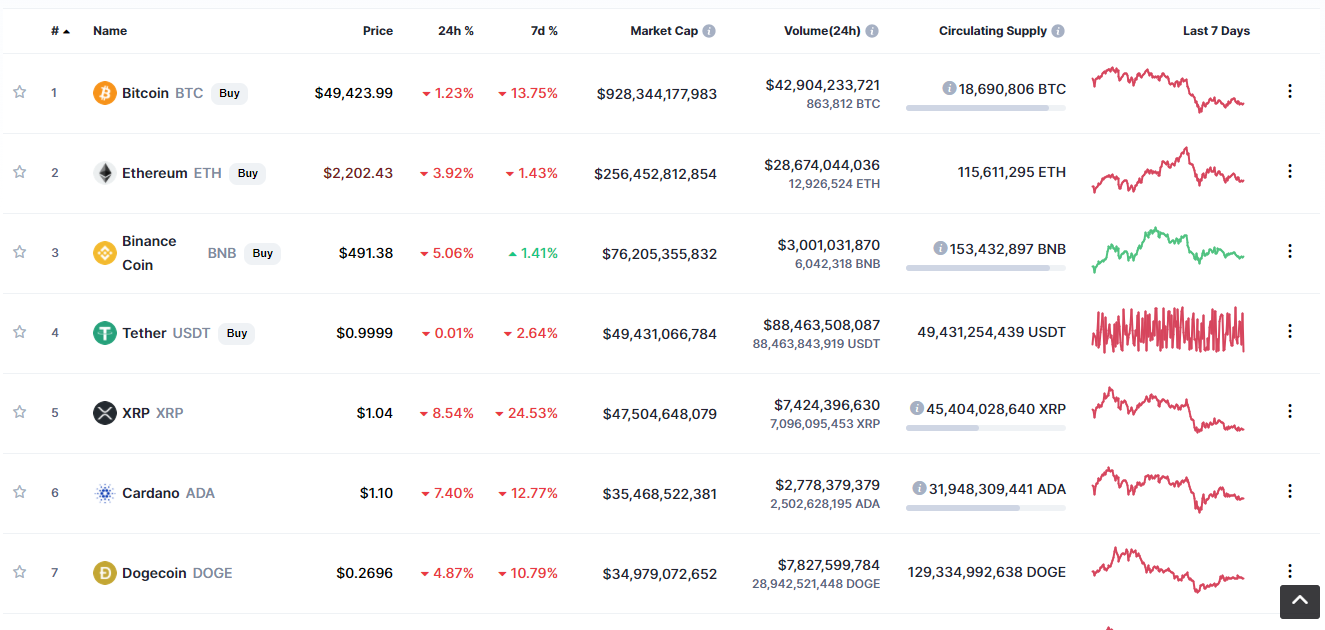Click the Buy button for Ethereum
1325x630 pixels.
248,173
